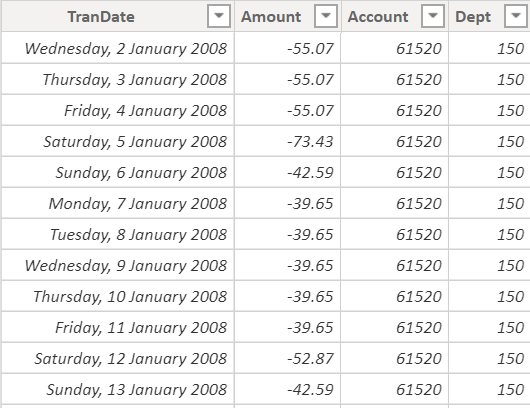This screenshot has width=530, height=408.
Task: Select the -52.87 amount cell
Action: click(288, 358)
